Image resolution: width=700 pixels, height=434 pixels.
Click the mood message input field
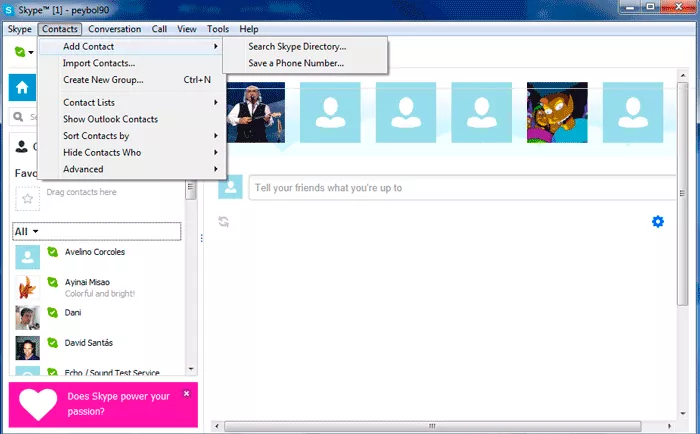click(x=462, y=188)
